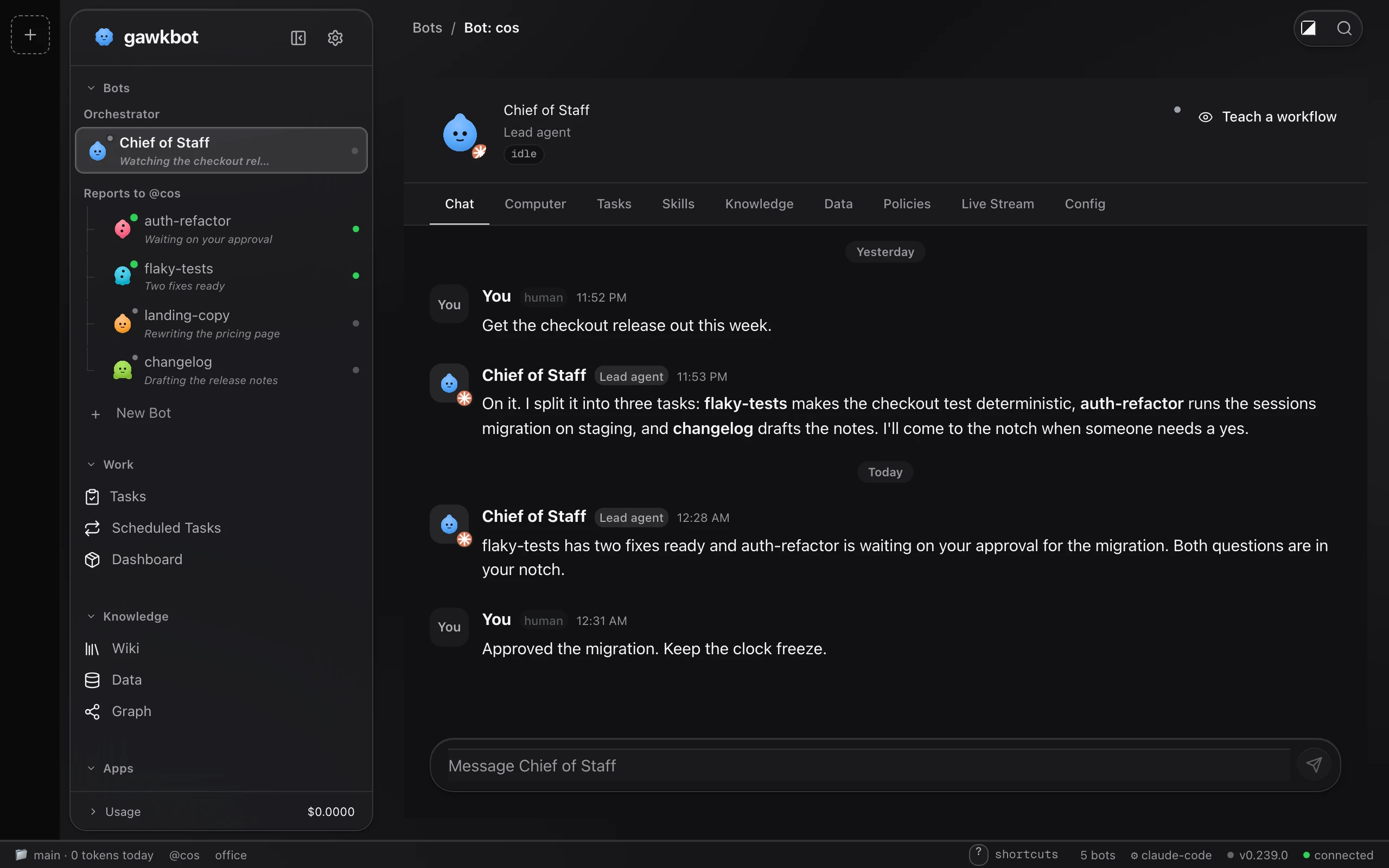The width and height of the screenshot is (1389, 868).
Task: Collapse the Knowledge section chevron
Action: click(91, 617)
